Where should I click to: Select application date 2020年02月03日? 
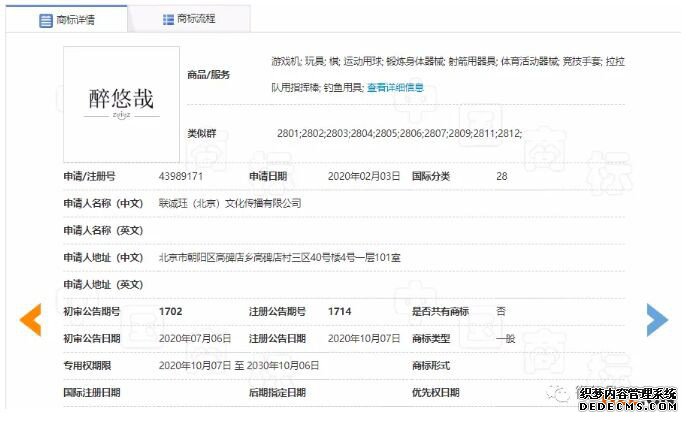point(364,176)
